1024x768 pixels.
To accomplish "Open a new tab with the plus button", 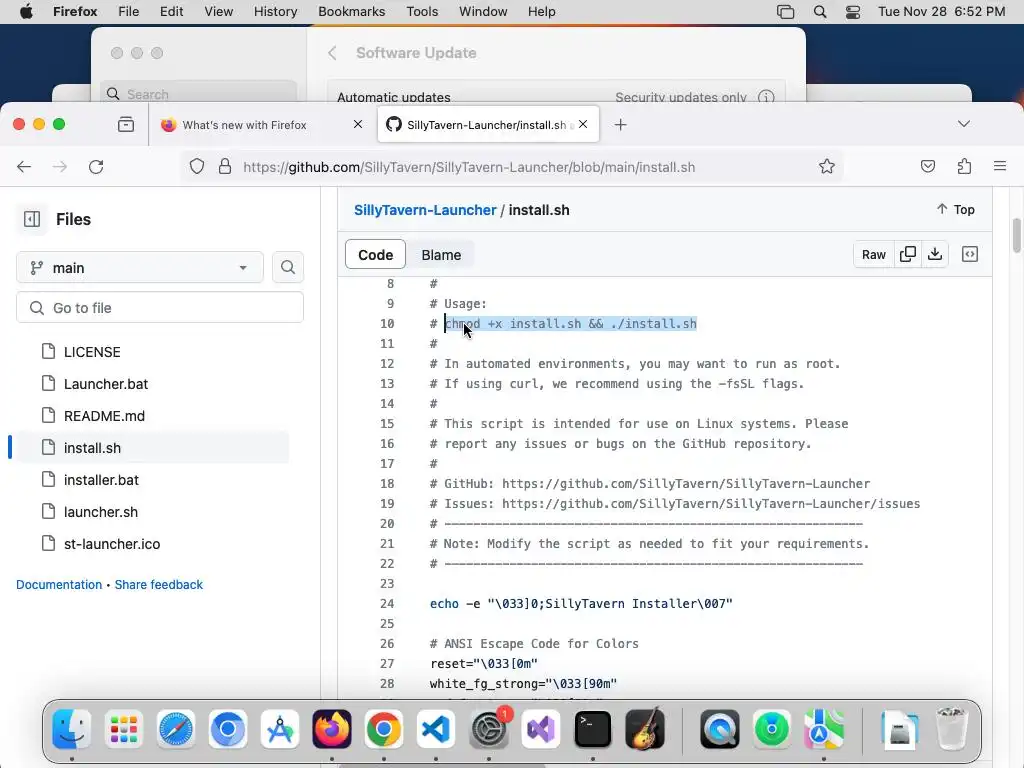I will 620,124.
